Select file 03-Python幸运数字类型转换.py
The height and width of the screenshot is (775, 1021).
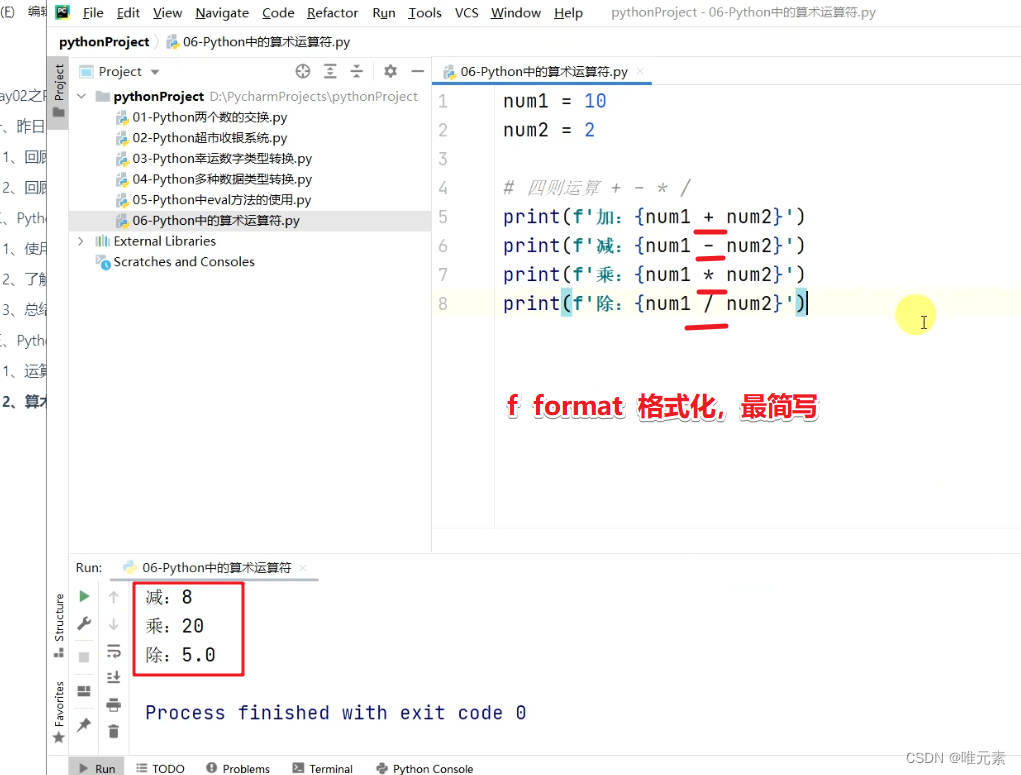tap(222, 158)
